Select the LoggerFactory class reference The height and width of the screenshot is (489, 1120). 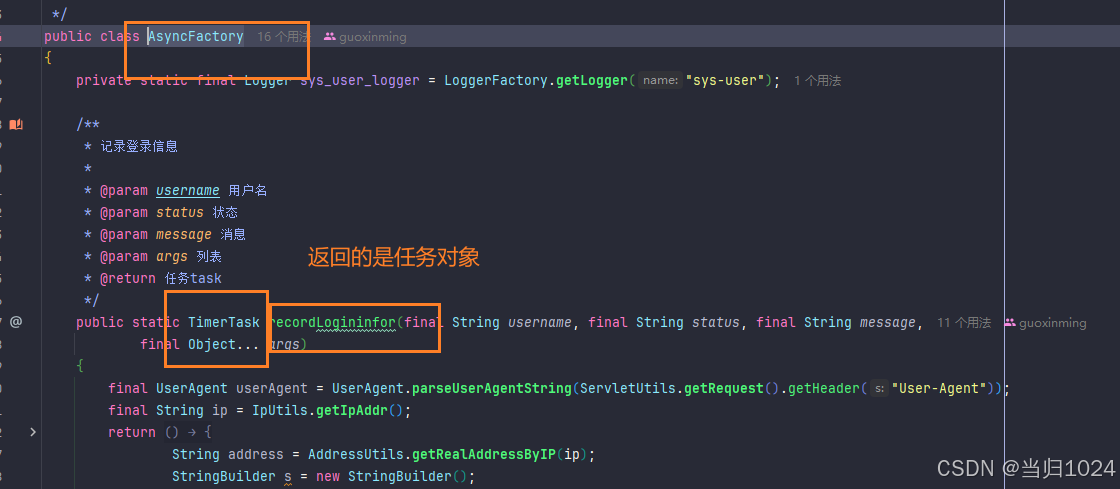[496, 81]
